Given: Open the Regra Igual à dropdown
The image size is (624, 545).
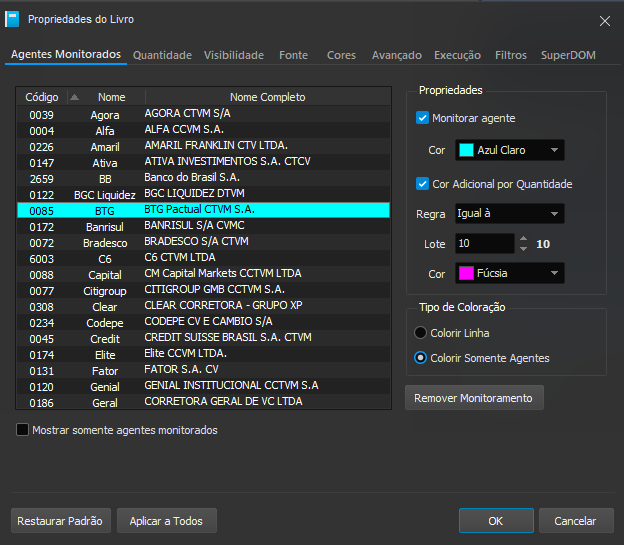Looking at the screenshot, I should [x=509, y=214].
